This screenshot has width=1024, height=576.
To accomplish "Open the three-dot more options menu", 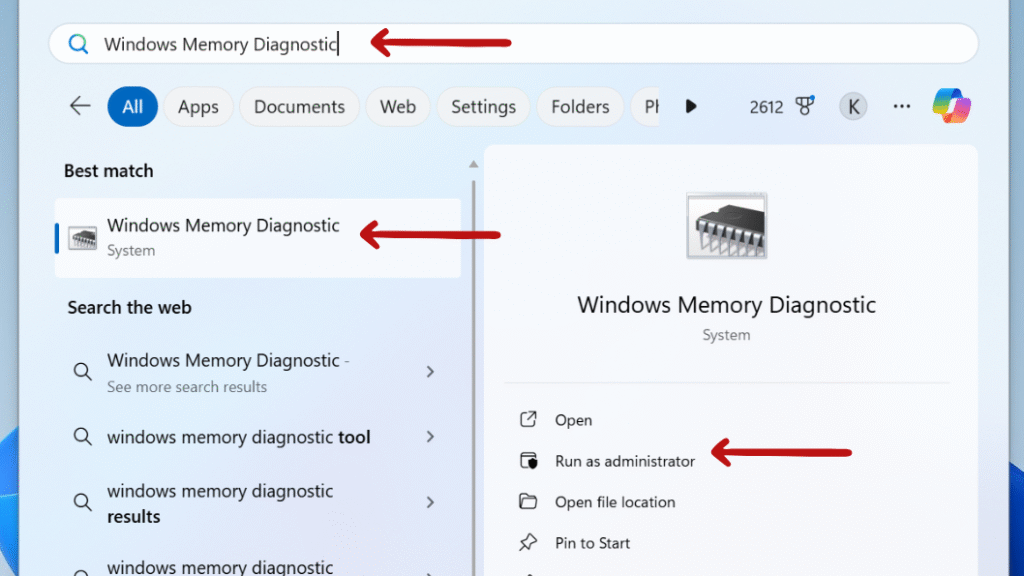I will point(902,106).
